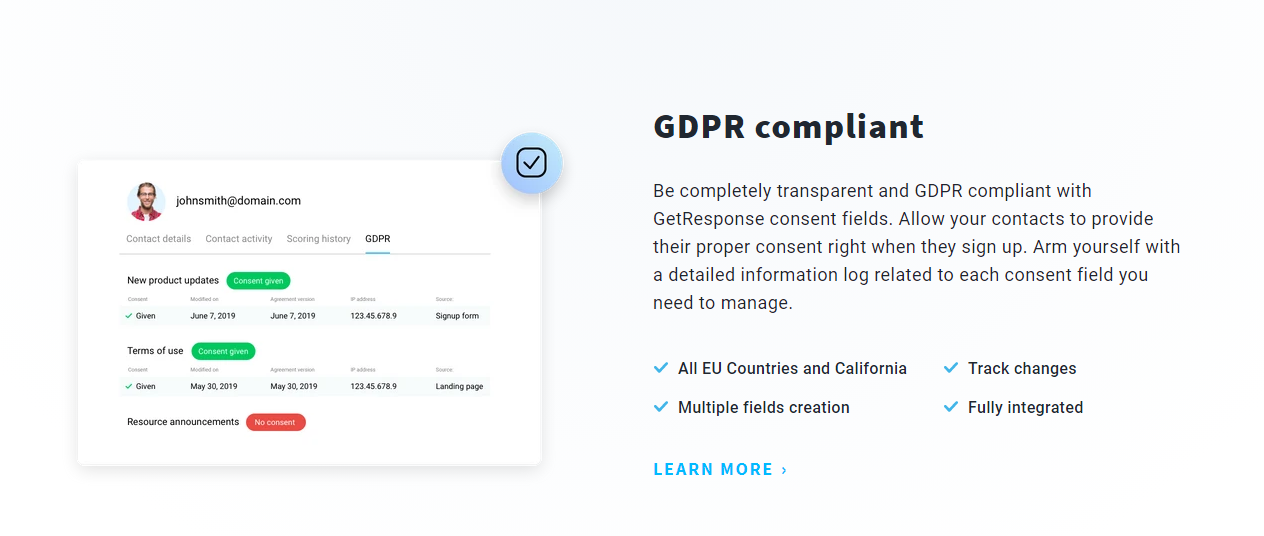Click the GDPR compliant heading
This screenshot has height=536, width=1264.
point(788,127)
